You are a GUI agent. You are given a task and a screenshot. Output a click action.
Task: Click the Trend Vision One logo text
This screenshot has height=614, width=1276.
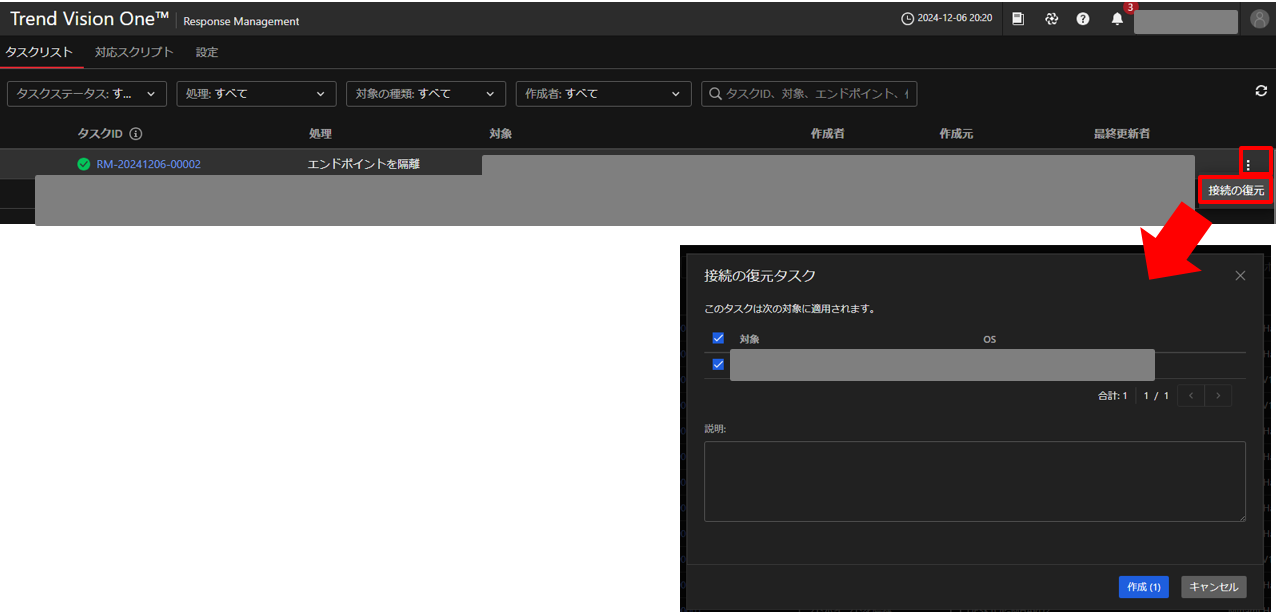89,19
